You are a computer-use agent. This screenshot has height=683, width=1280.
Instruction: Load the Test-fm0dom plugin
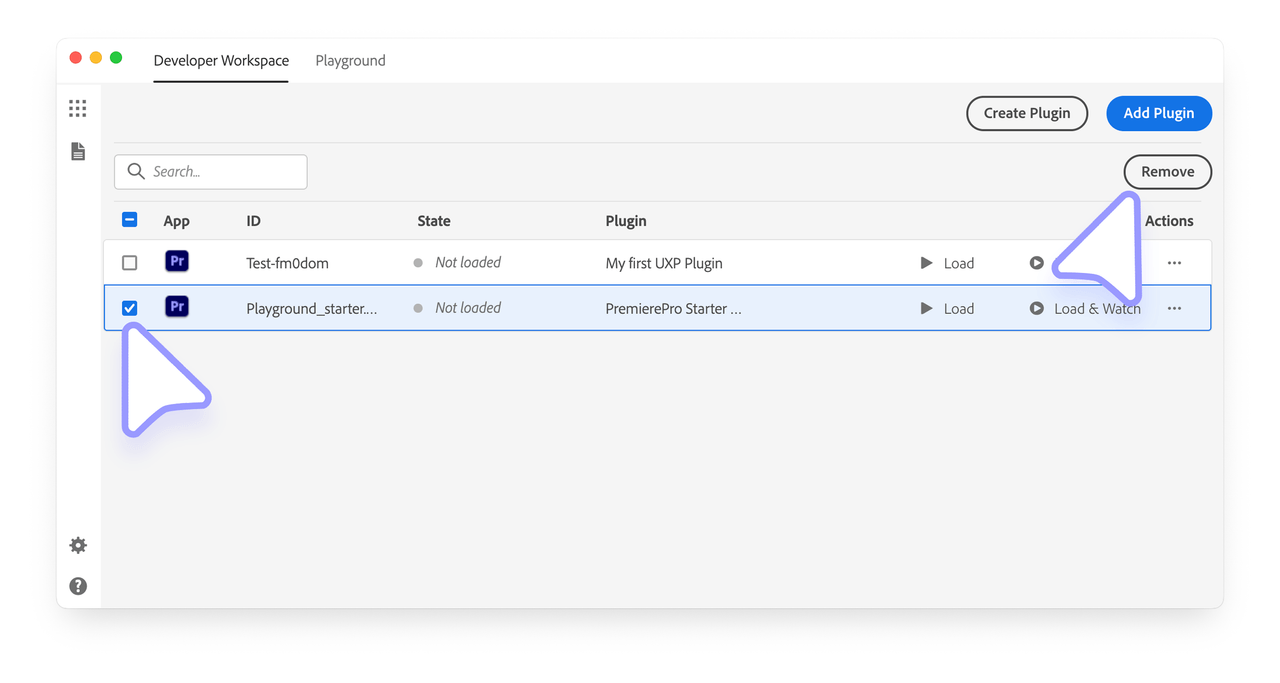tap(946, 262)
